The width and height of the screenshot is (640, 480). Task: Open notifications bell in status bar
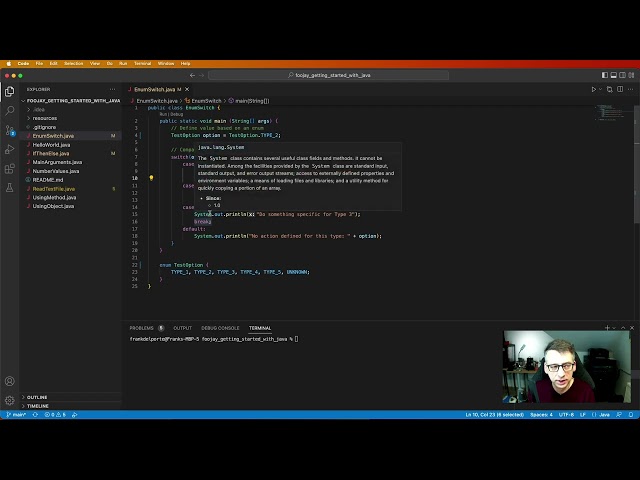631,415
